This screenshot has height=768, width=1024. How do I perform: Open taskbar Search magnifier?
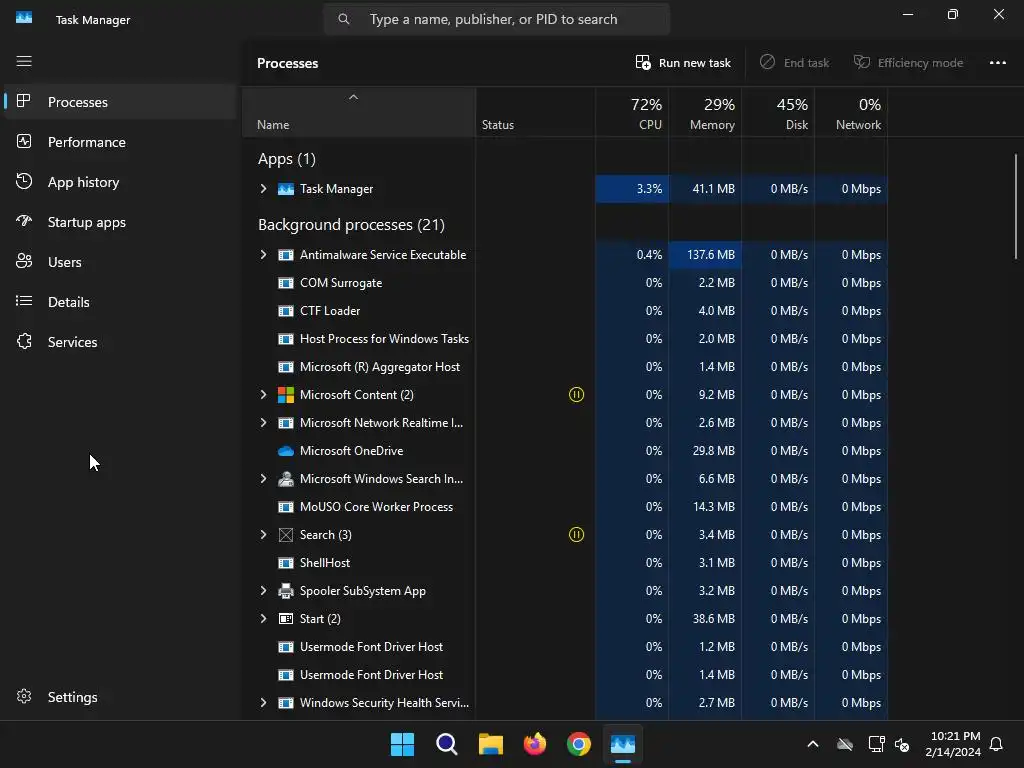447,744
